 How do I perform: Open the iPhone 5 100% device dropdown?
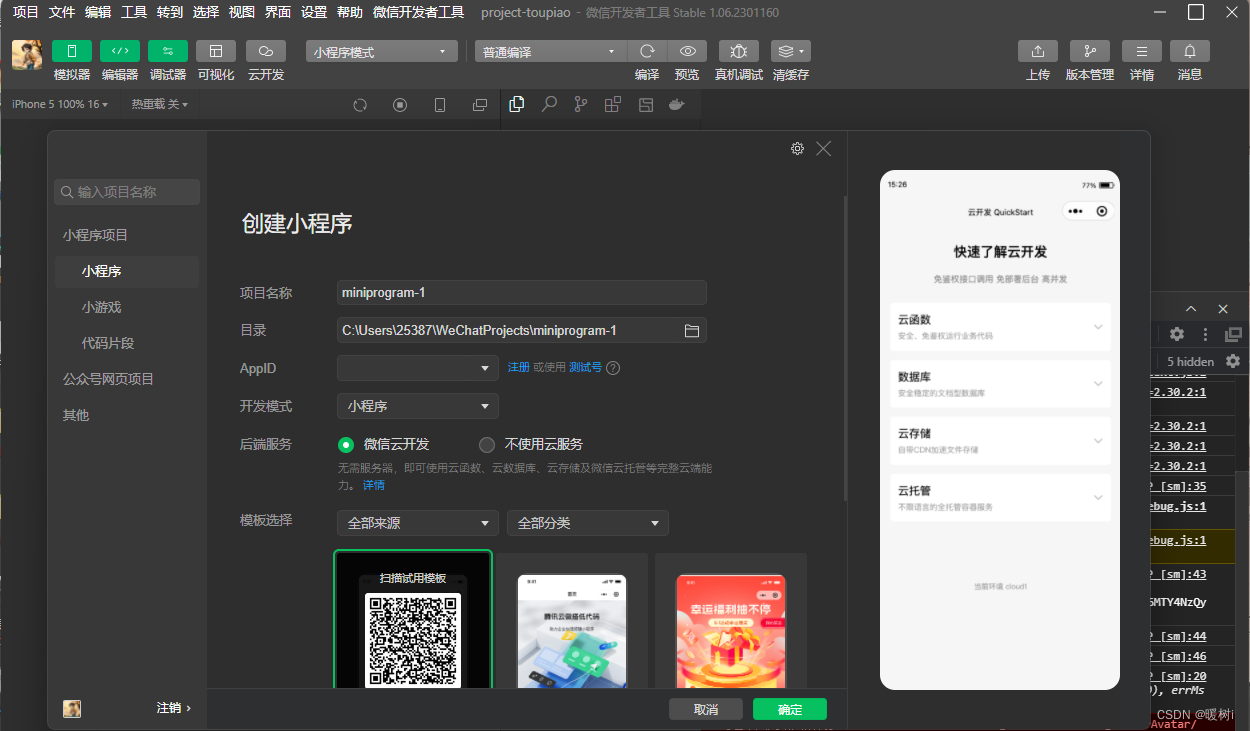60,104
